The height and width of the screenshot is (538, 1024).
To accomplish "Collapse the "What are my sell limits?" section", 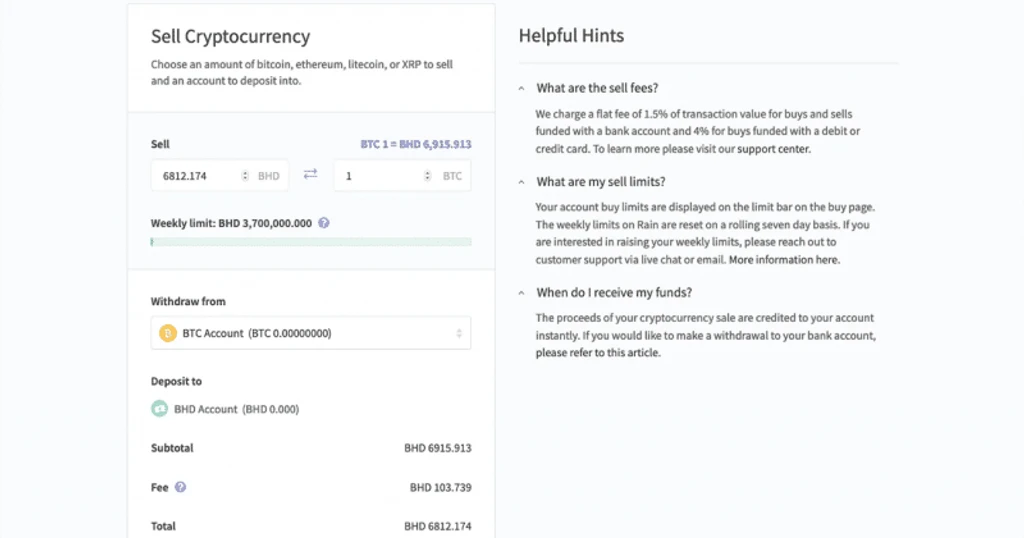I will (x=521, y=182).
